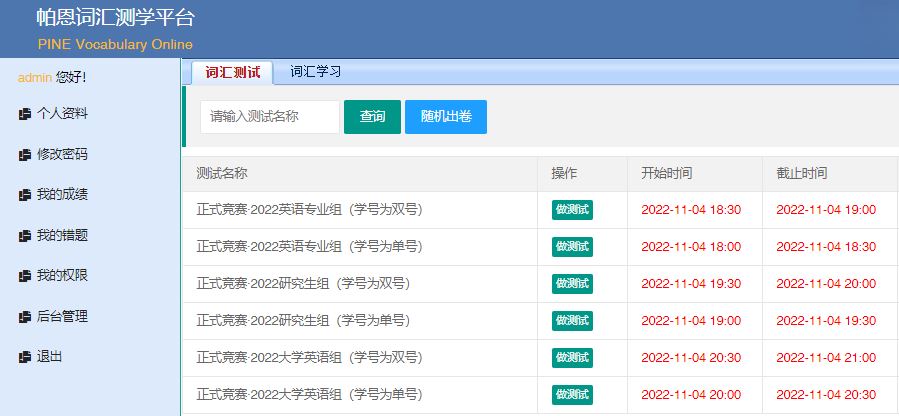Start 做测试 for 2022大学英语组 单号

coord(572,395)
